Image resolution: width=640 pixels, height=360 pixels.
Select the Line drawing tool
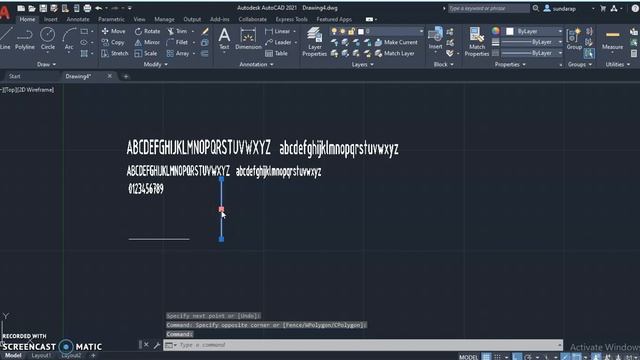(6, 39)
